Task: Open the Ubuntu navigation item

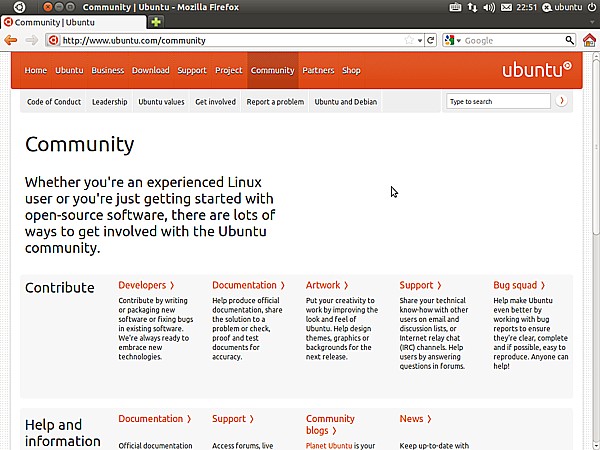Action: coord(69,70)
